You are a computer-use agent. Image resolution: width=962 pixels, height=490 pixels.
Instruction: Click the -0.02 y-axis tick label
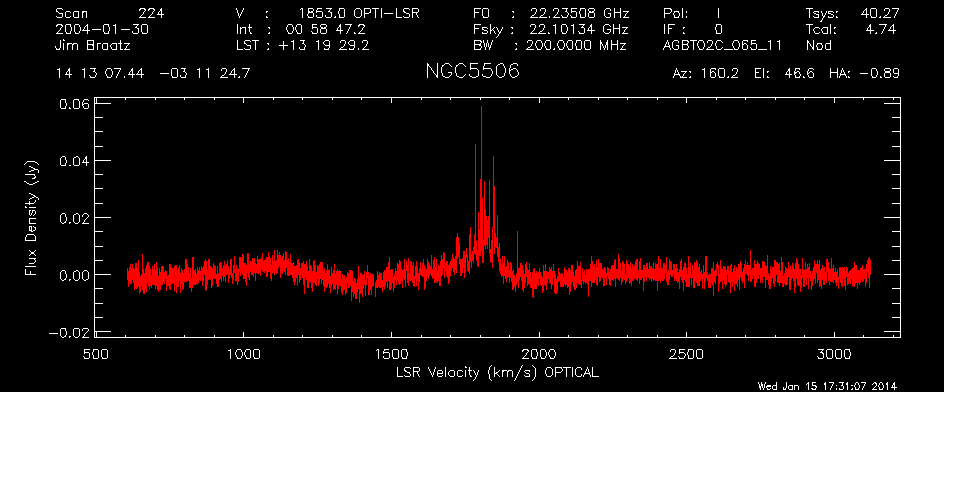(69, 332)
